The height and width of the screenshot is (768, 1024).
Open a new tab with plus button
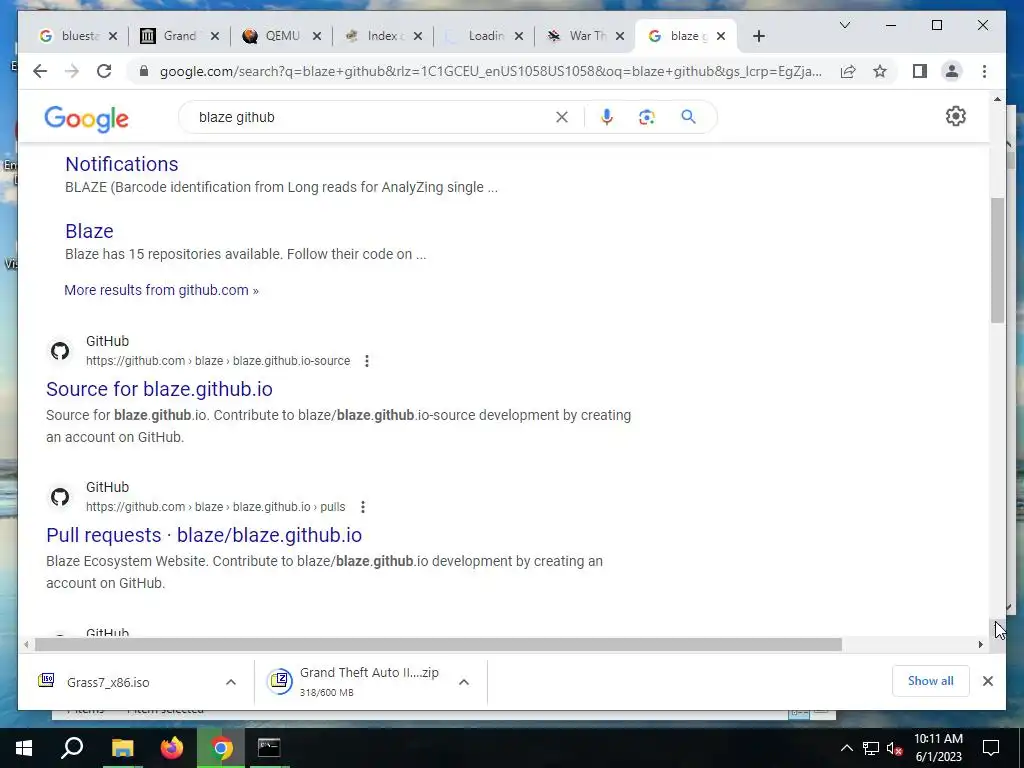click(x=758, y=36)
